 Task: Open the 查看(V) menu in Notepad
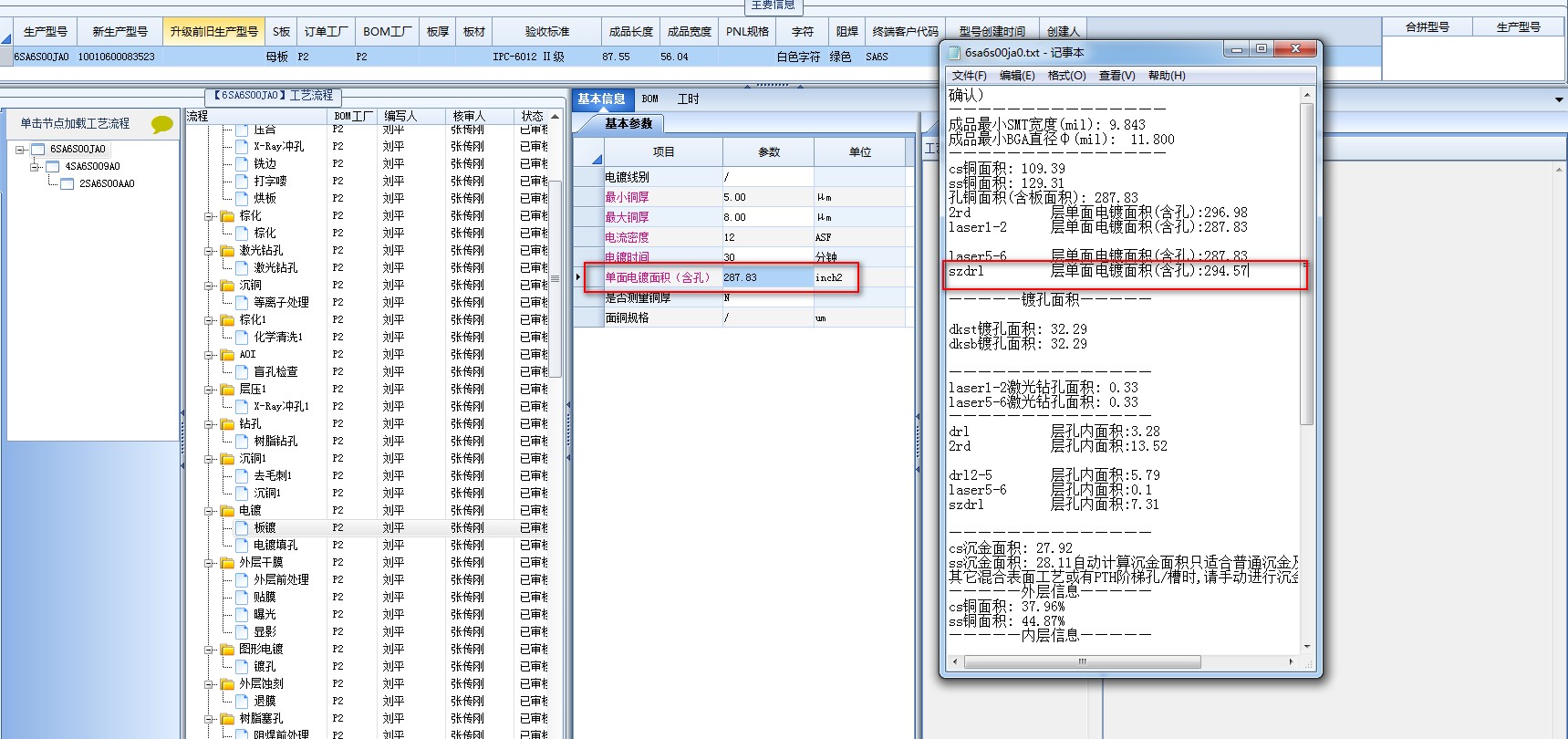(1116, 76)
